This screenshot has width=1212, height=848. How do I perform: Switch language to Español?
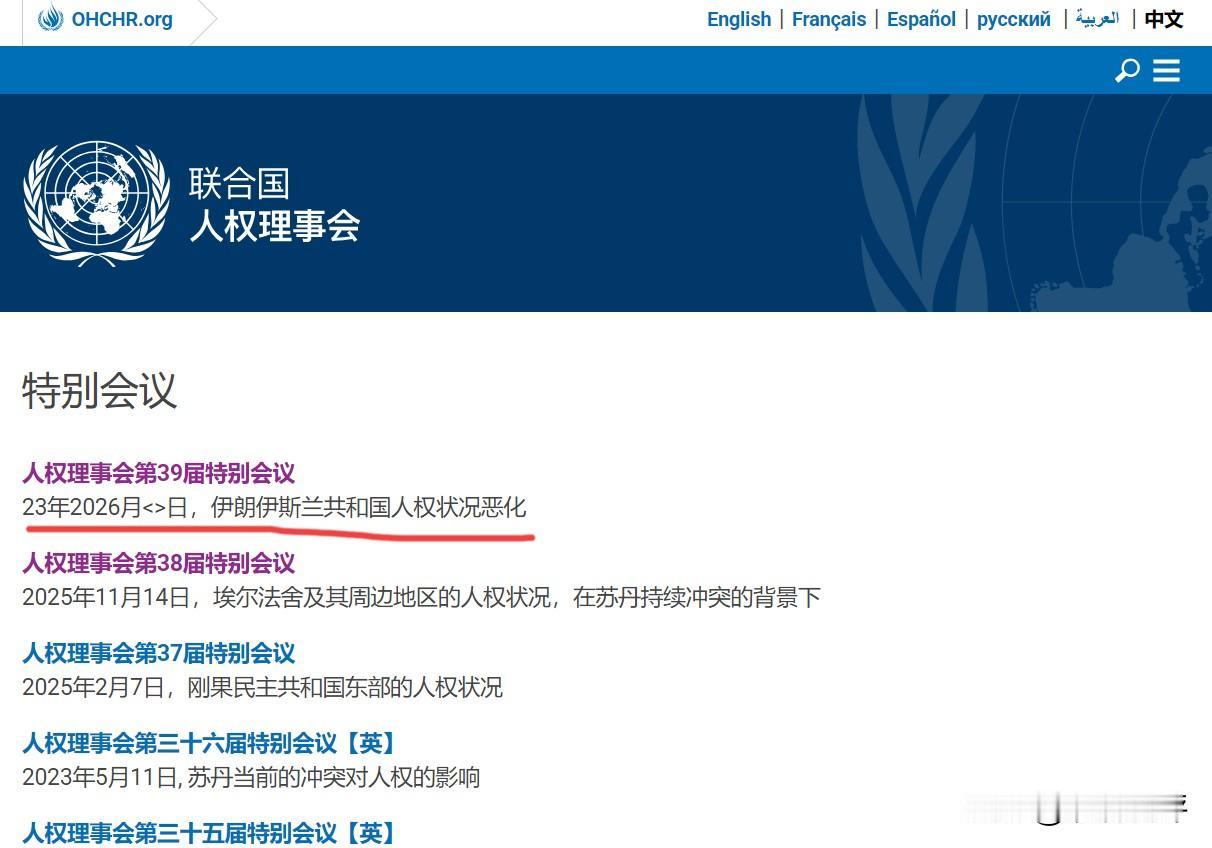click(x=921, y=19)
